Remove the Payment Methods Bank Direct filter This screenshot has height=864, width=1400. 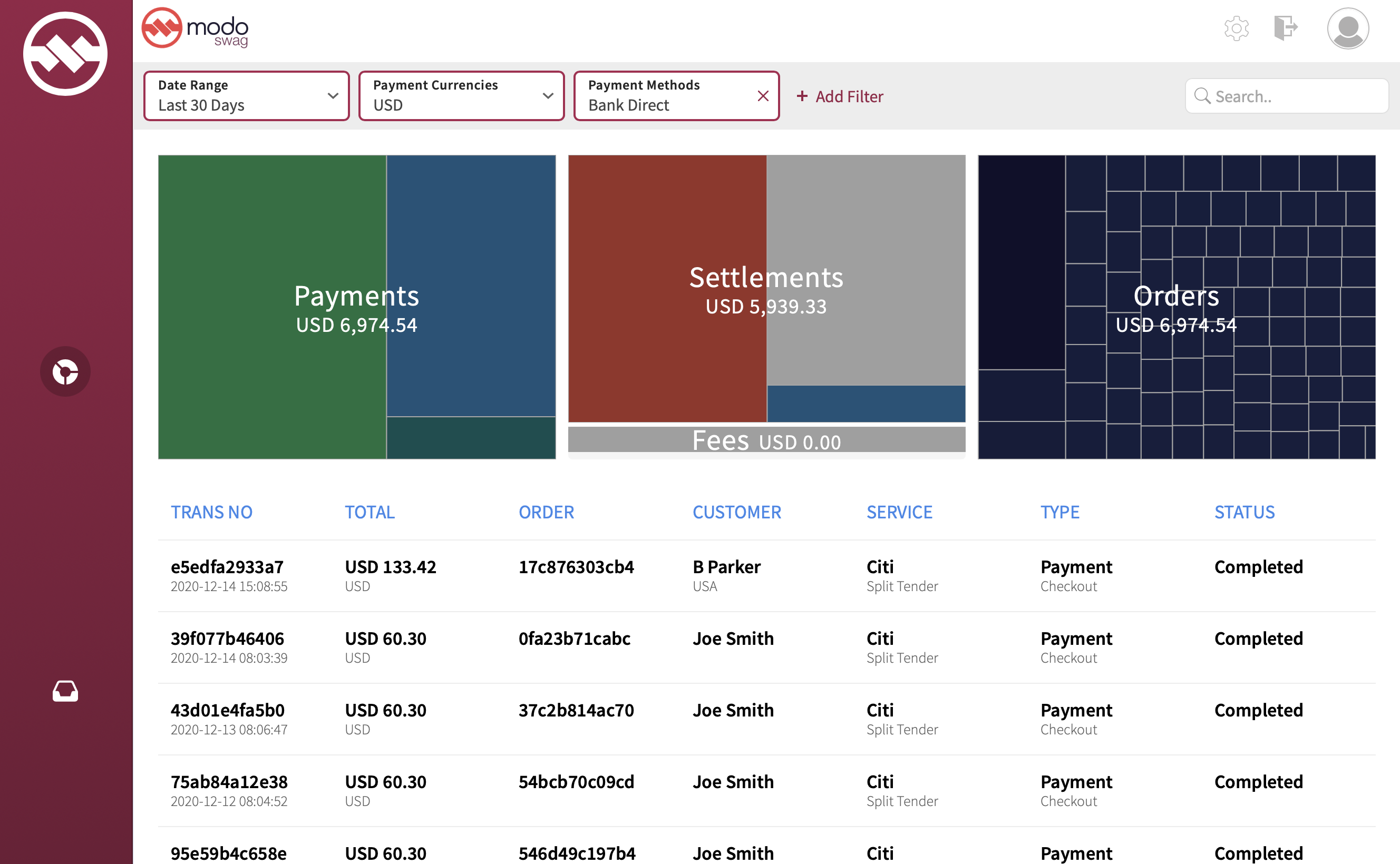(x=763, y=96)
